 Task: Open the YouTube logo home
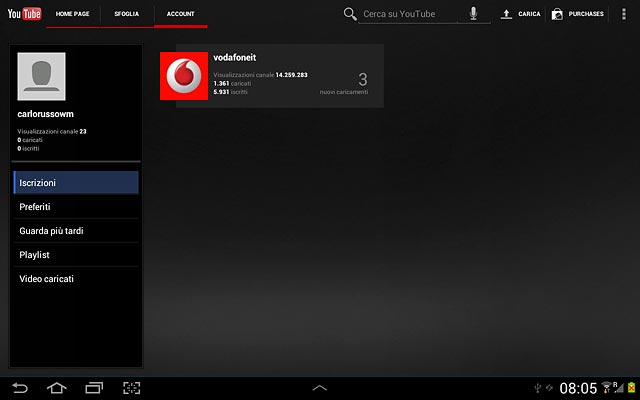(24, 14)
